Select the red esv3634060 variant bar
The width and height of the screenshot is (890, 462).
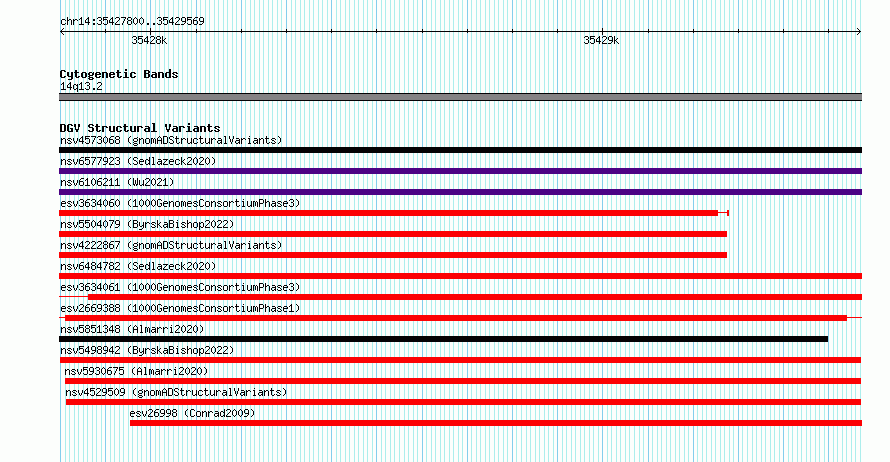394,213
